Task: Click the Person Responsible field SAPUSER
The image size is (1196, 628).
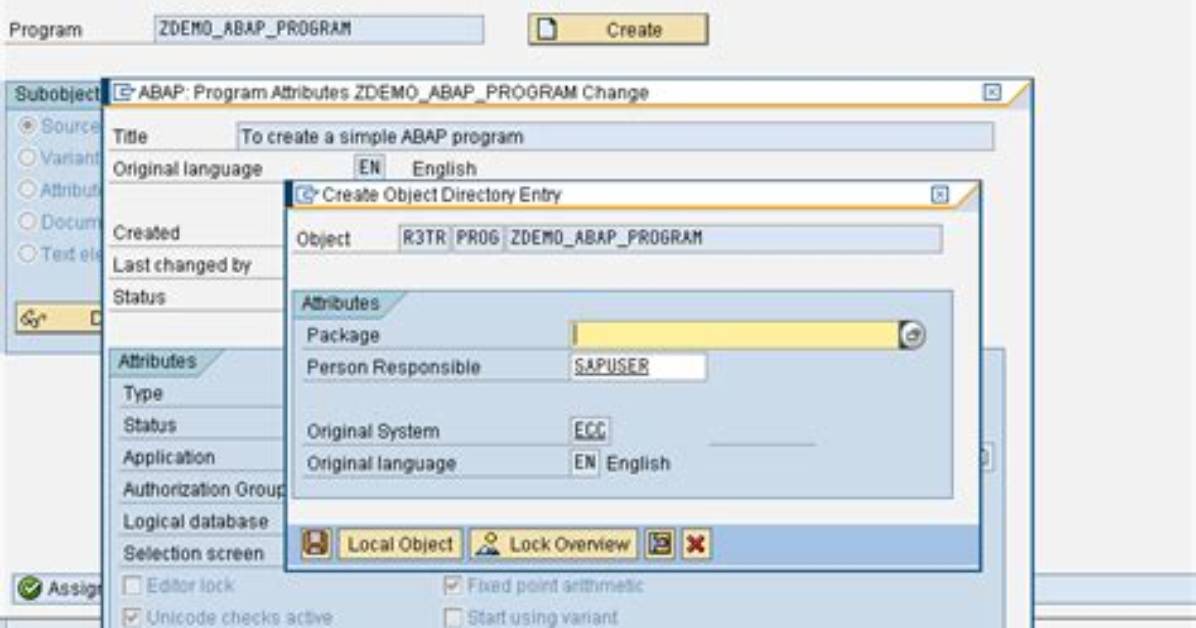Action: [x=638, y=367]
